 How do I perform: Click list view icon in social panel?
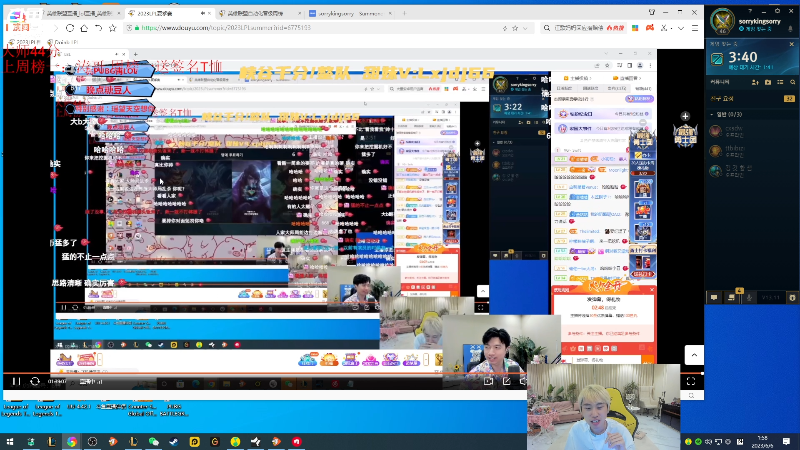point(780,82)
